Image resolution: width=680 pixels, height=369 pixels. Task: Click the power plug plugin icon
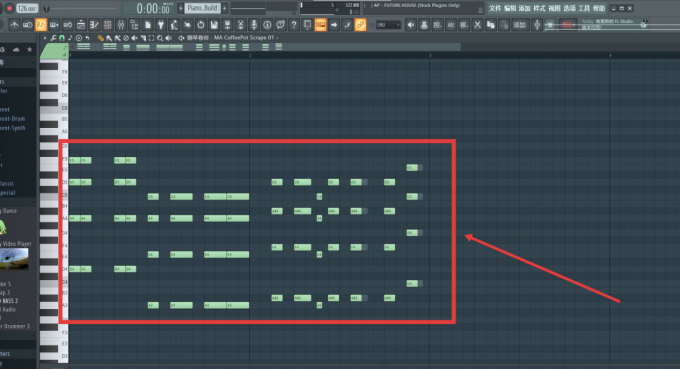click(160, 25)
